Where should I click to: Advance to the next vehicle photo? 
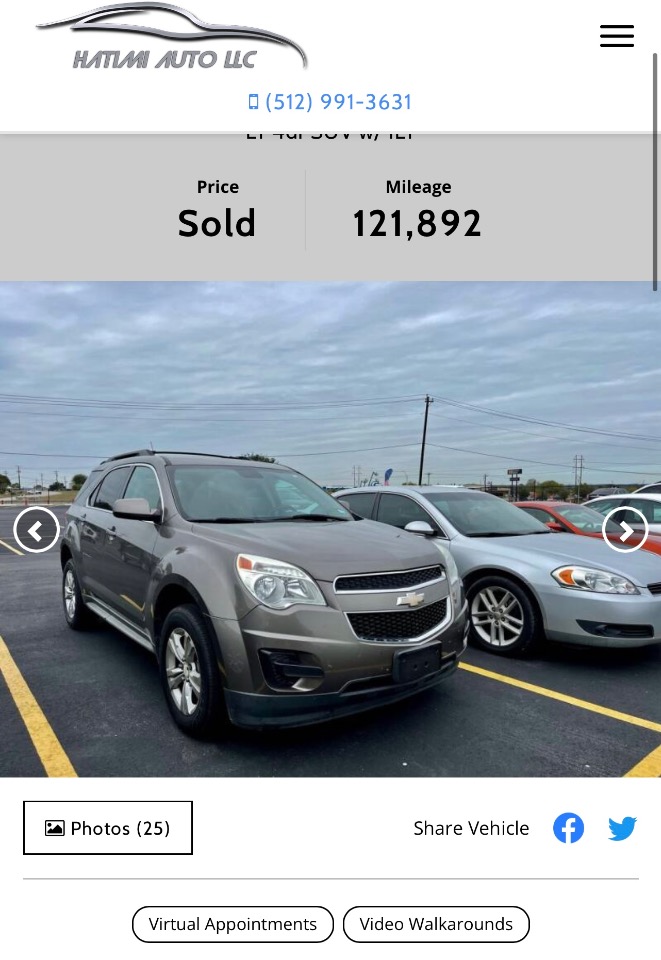tap(625, 530)
